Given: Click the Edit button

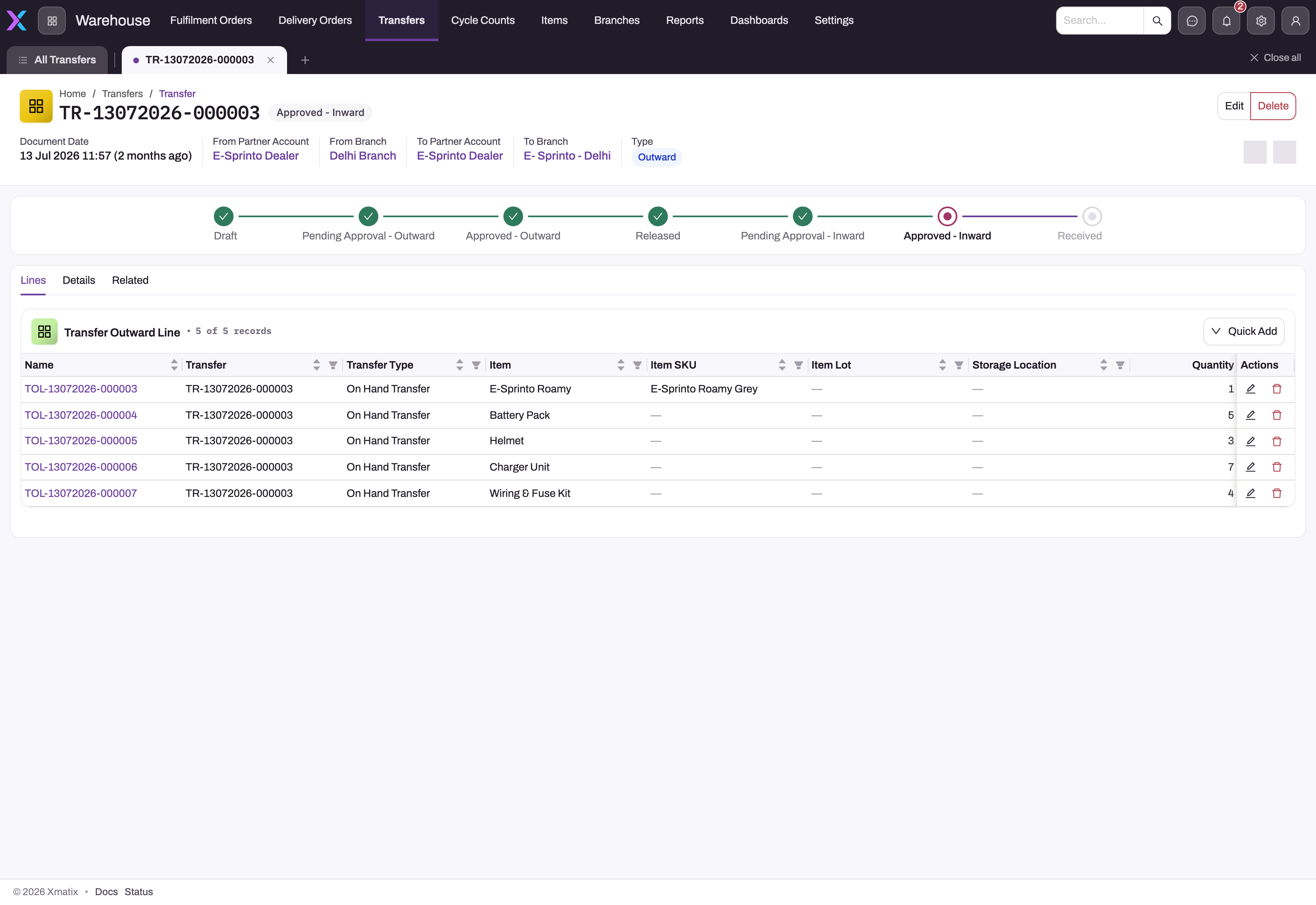Looking at the screenshot, I should 1234,106.
